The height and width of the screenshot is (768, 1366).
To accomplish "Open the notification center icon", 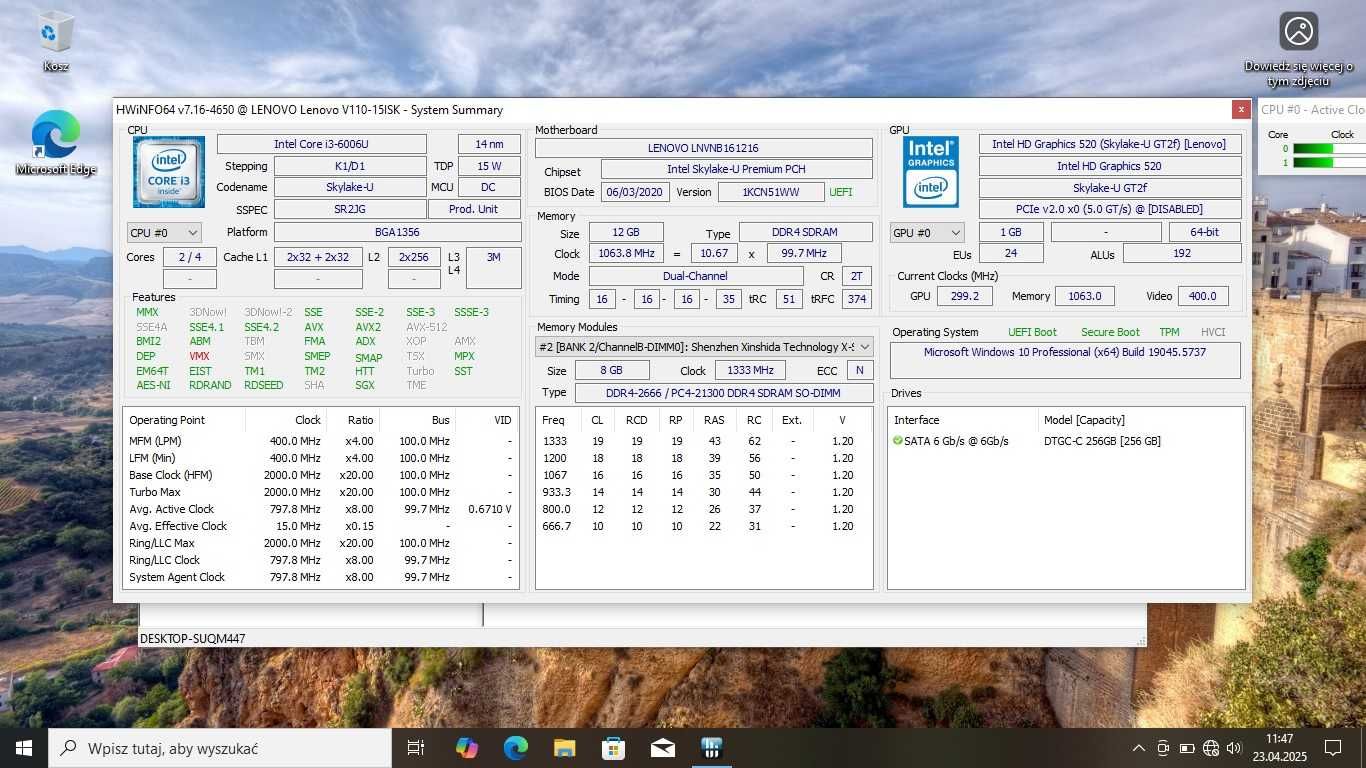I will tap(1333, 748).
